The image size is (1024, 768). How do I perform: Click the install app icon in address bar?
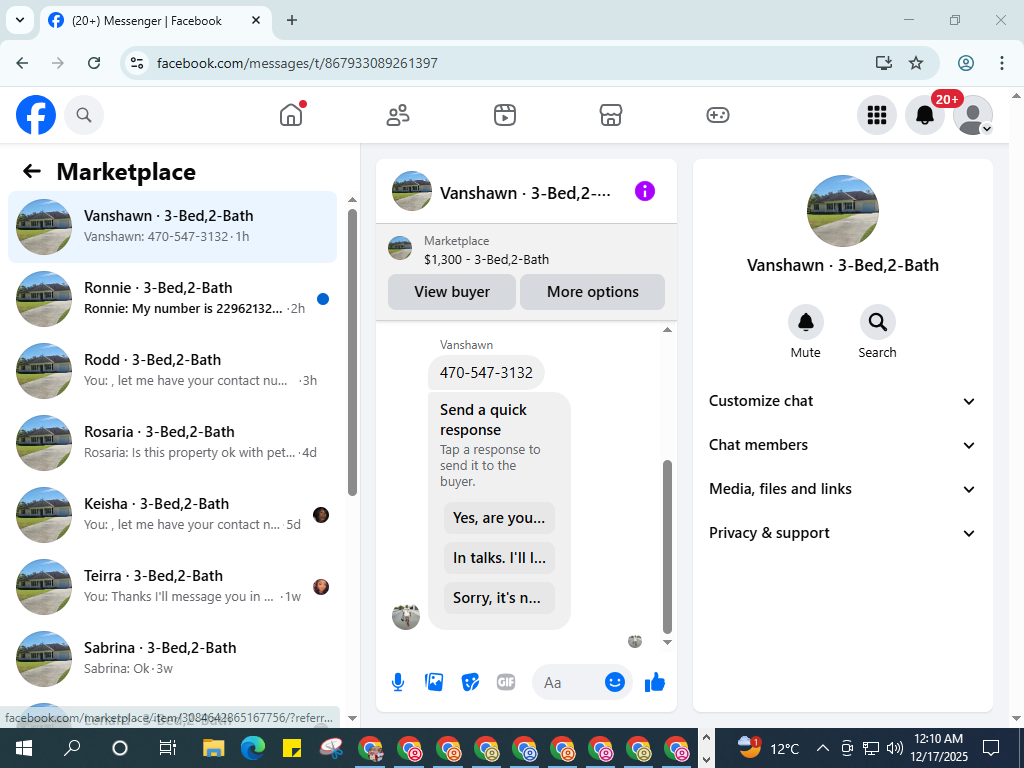pyautogui.click(x=884, y=63)
